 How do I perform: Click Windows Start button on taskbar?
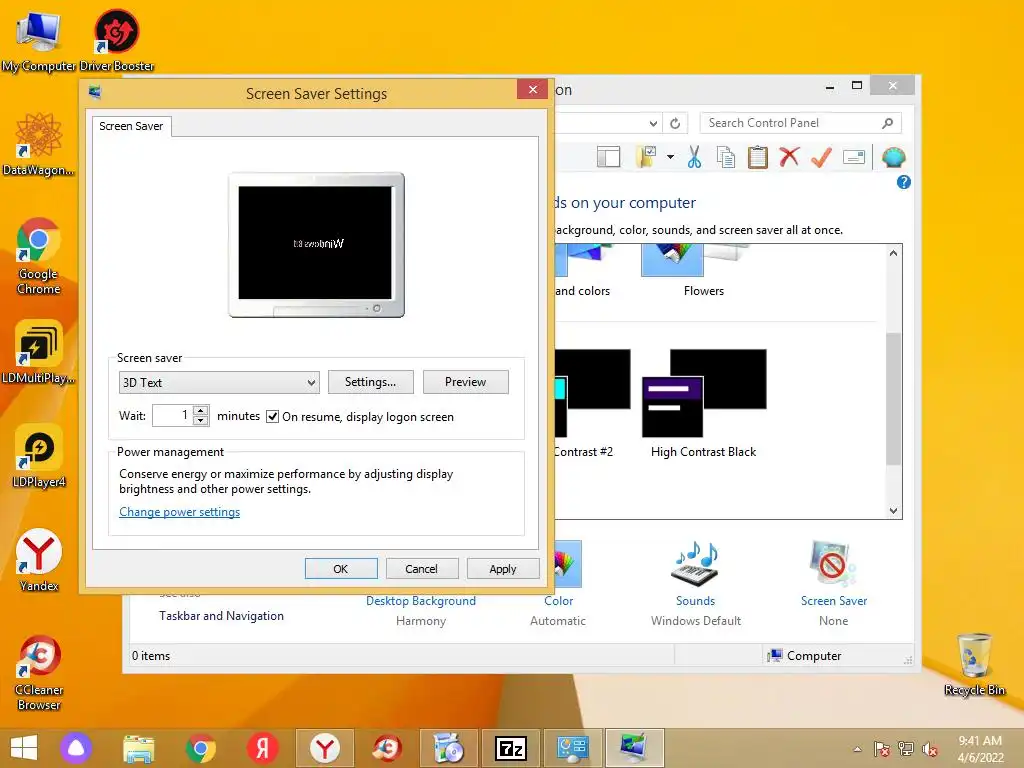point(24,748)
